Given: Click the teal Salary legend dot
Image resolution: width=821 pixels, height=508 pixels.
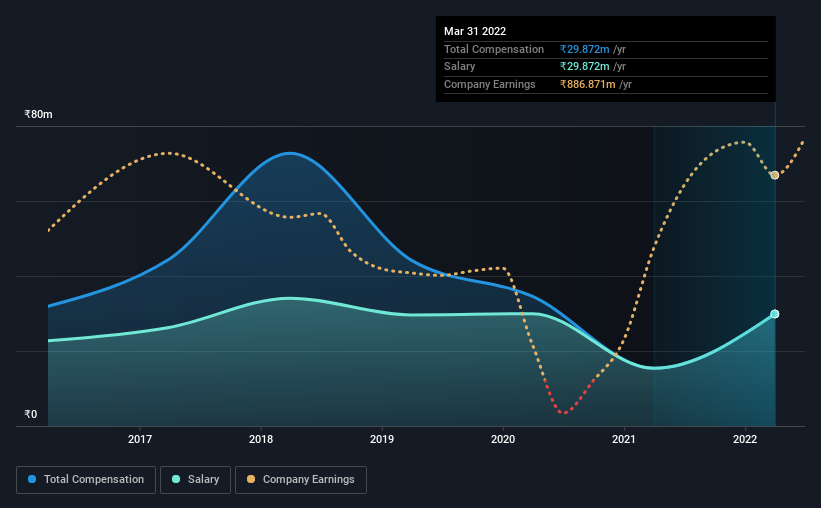Looking at the screenshot, I should 176,479.
